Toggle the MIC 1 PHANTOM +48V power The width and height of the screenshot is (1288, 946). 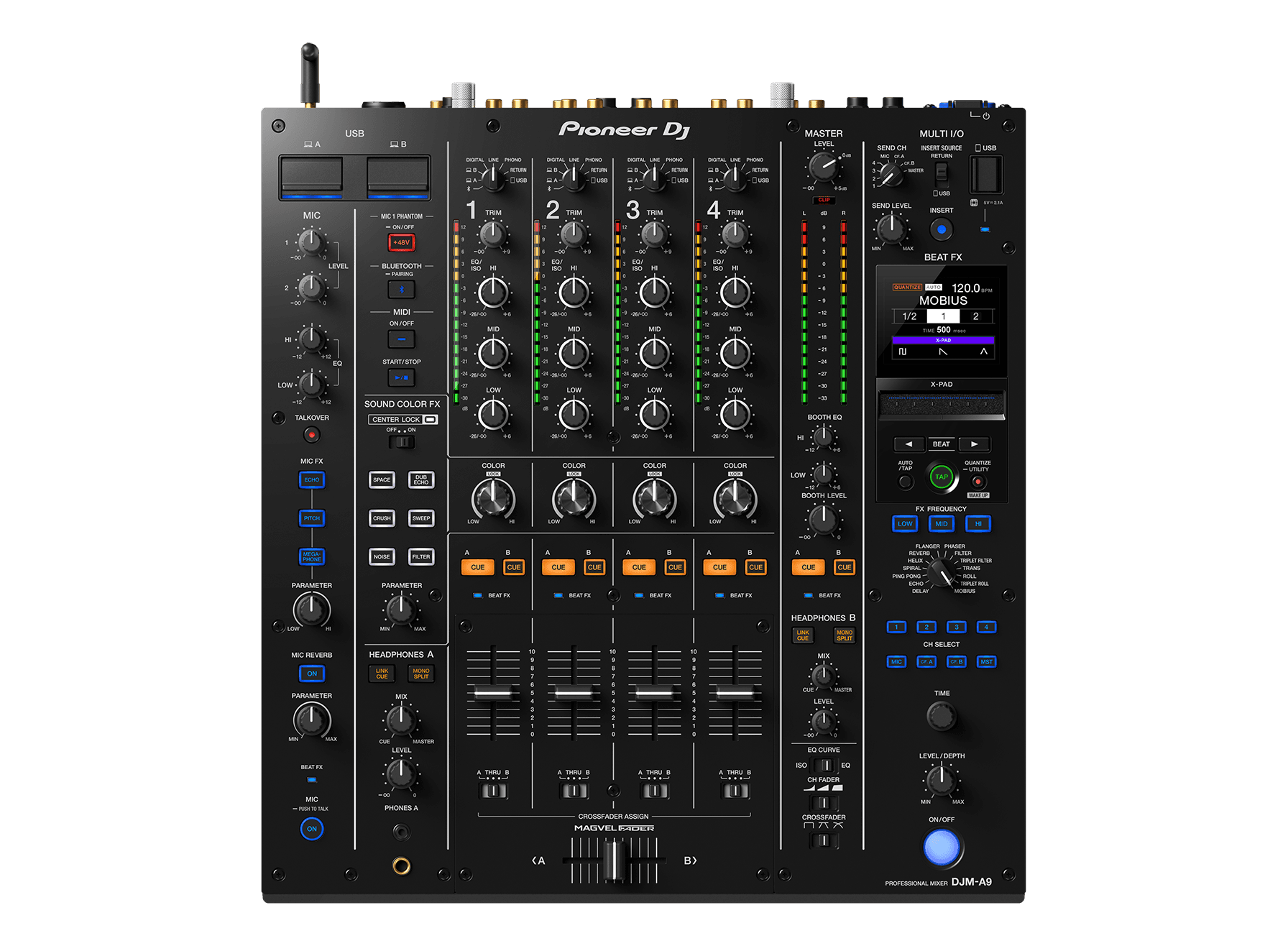click(401, 242)
